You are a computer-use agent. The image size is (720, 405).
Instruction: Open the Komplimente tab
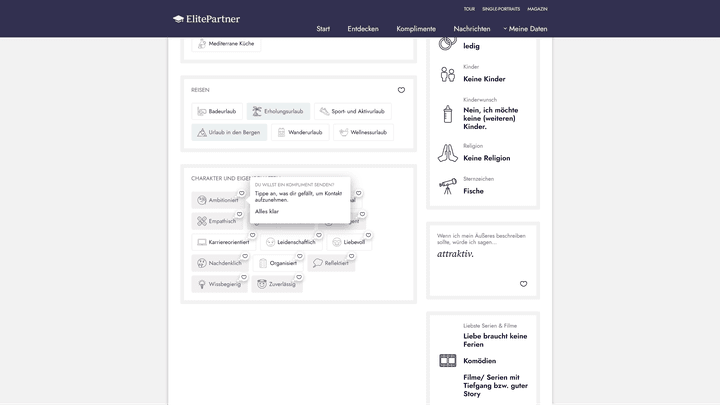[416, 29]
